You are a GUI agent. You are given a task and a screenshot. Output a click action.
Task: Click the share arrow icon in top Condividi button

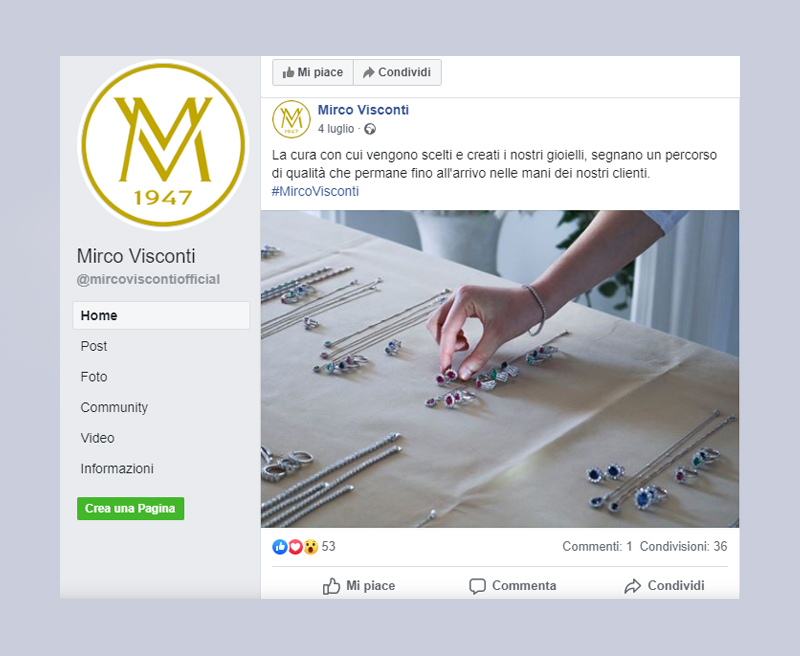click(368, 72)
